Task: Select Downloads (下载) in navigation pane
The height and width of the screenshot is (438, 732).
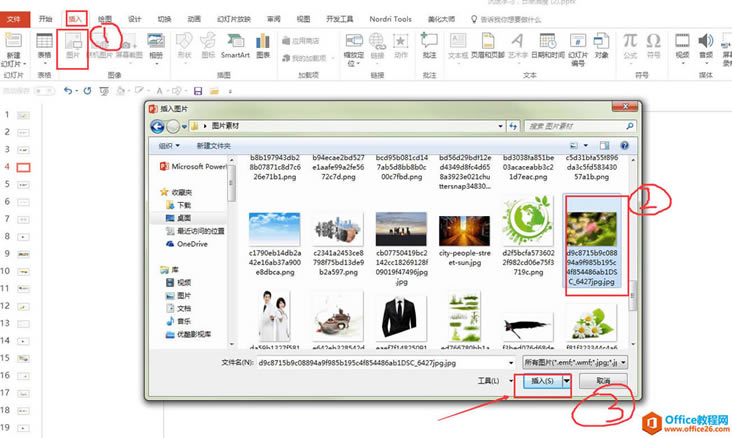Action: [179, 205]
